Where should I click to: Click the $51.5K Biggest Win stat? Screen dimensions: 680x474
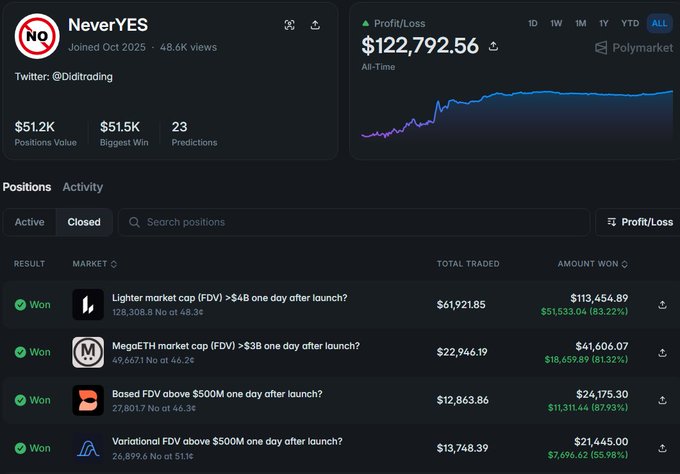click(124, 133)
